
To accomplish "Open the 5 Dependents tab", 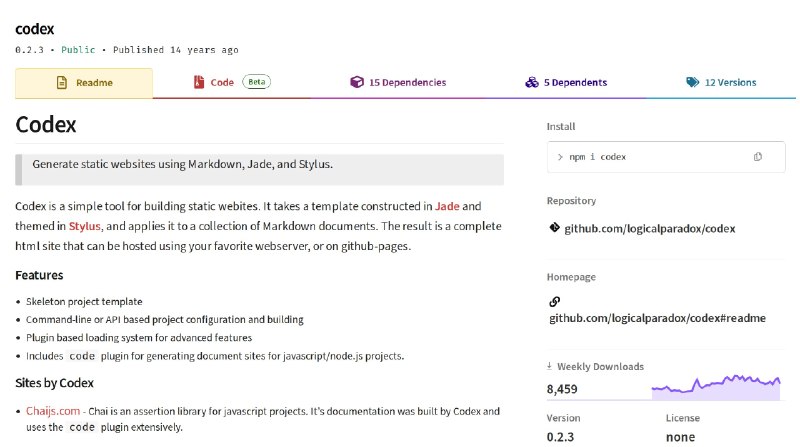I will [566, 82].
